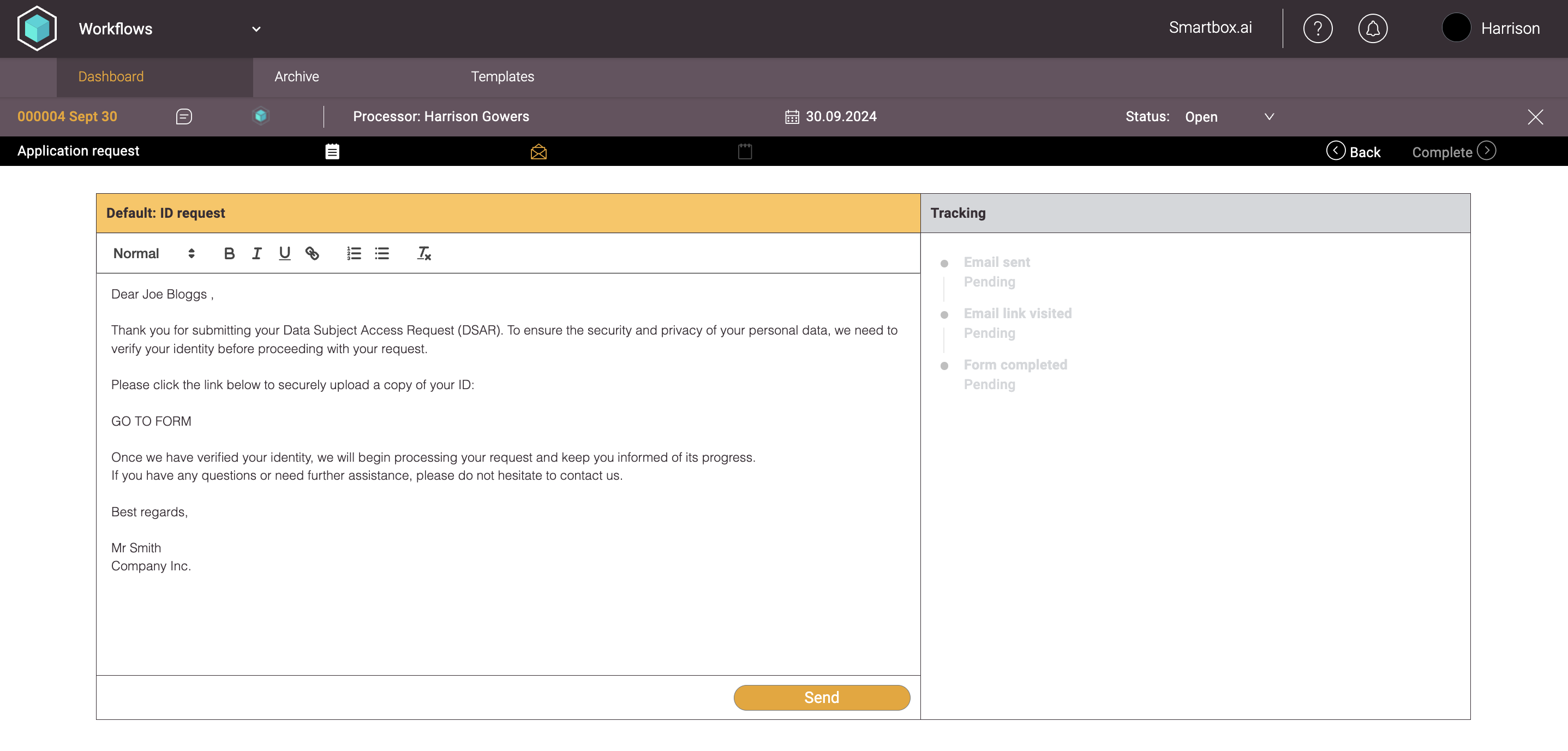Viewport: 1568px width, 751px height.
Task: Apply underline formatting
Action: (284, 253)
